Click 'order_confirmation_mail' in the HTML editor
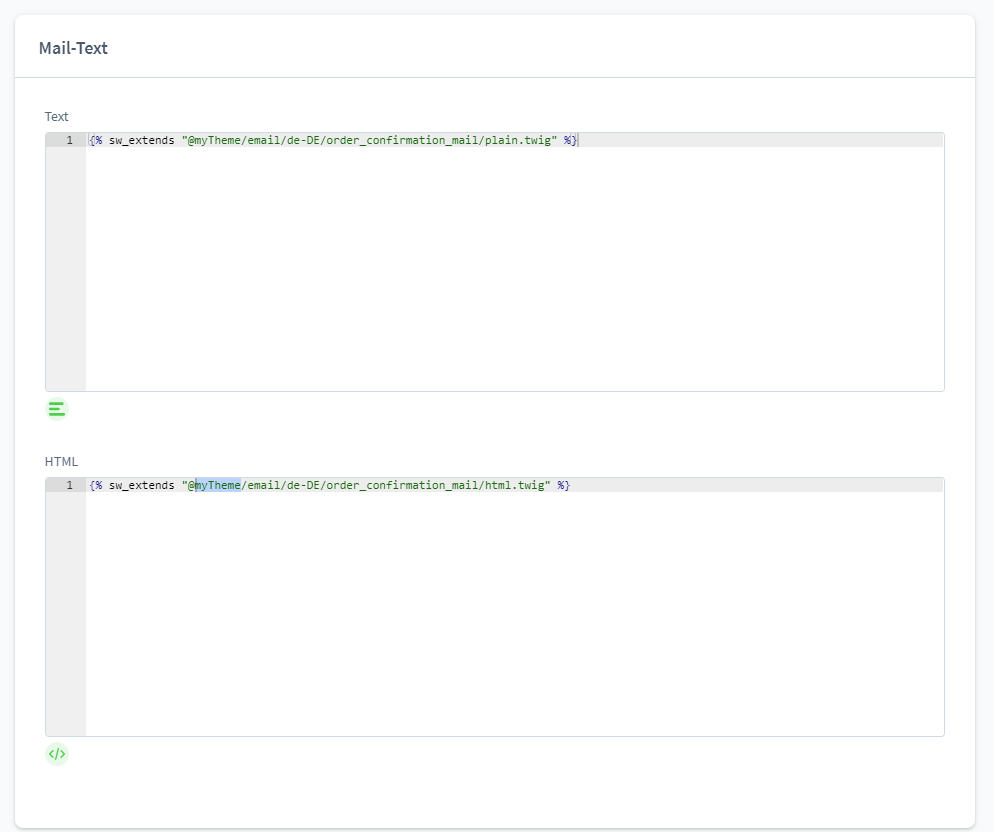This screenshot has width=994, height=832. (x=402, y=485)
